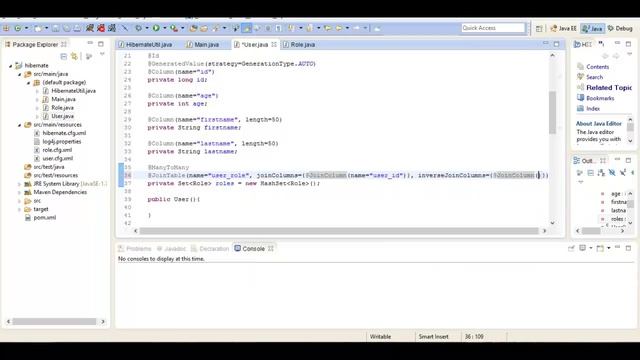Switch to Main.java editor tab

[203, 44]
